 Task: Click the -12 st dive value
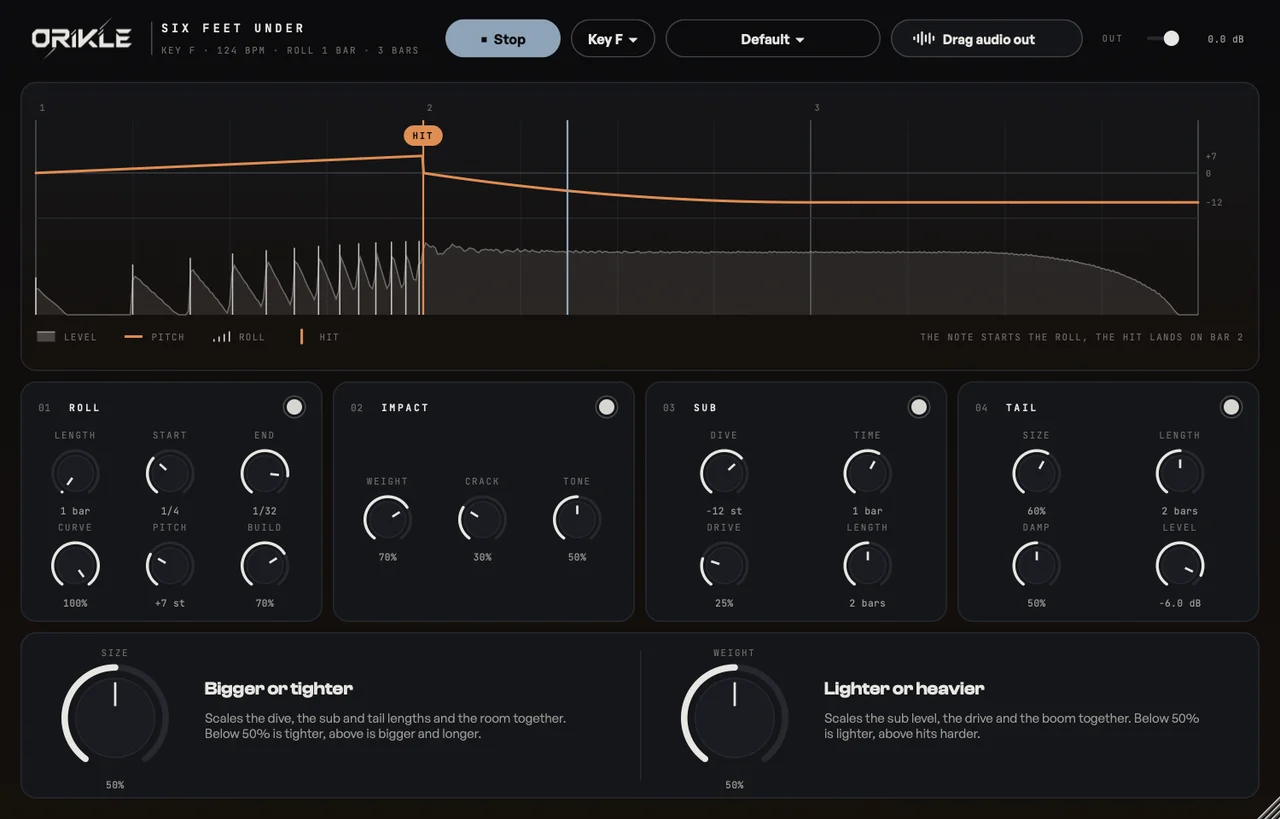click(724, 511)
